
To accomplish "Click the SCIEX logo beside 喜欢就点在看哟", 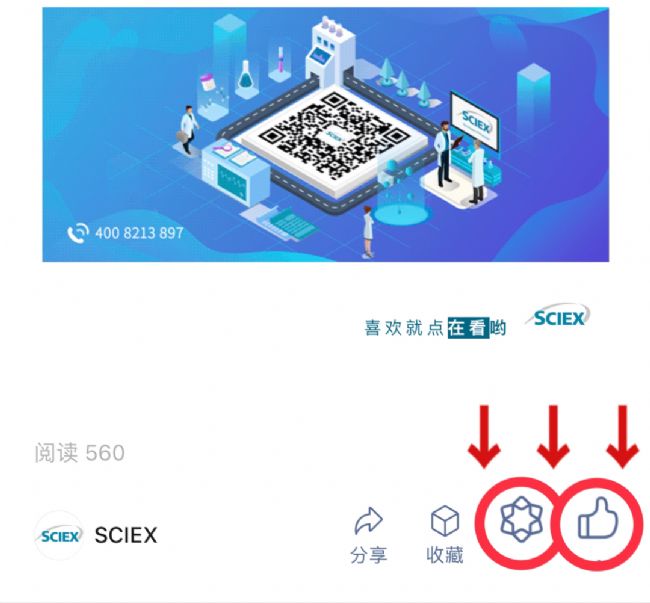I will click(x=558, y=318).
